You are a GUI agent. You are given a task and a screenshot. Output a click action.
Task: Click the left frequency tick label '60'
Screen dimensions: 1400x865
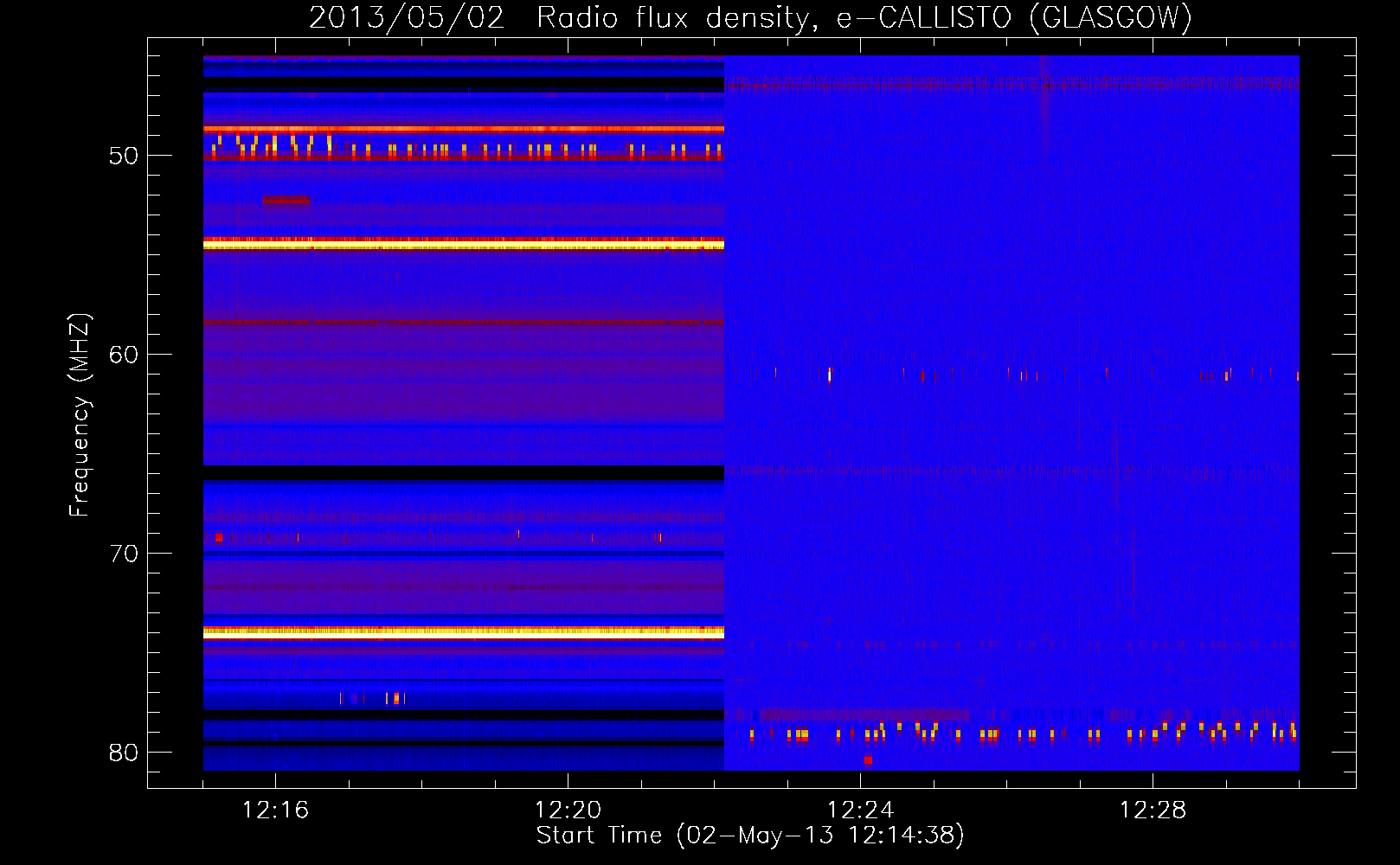[x=124, y=355]
